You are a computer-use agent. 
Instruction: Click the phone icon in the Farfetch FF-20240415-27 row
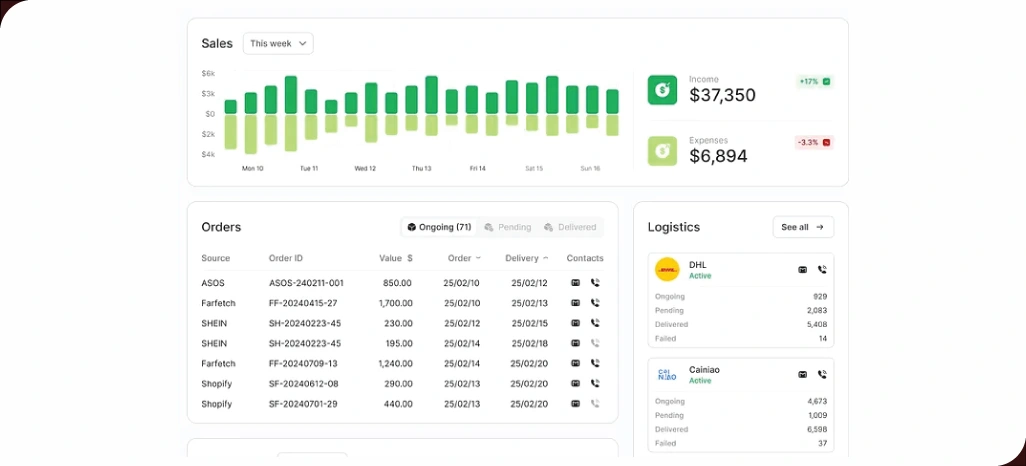(x=595, y=303)
